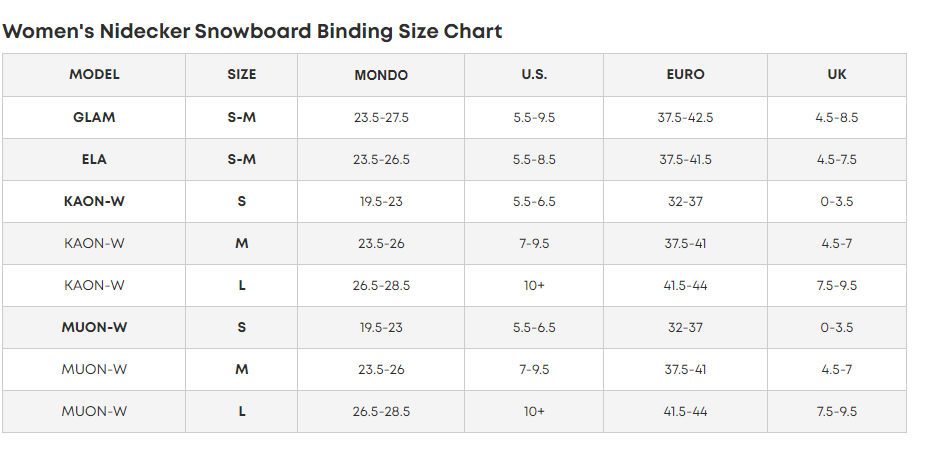This screenshot has height=452, width=926.
Task: Click the Women's Nidecker Binding Size Chart title
Action: point(252,31)
